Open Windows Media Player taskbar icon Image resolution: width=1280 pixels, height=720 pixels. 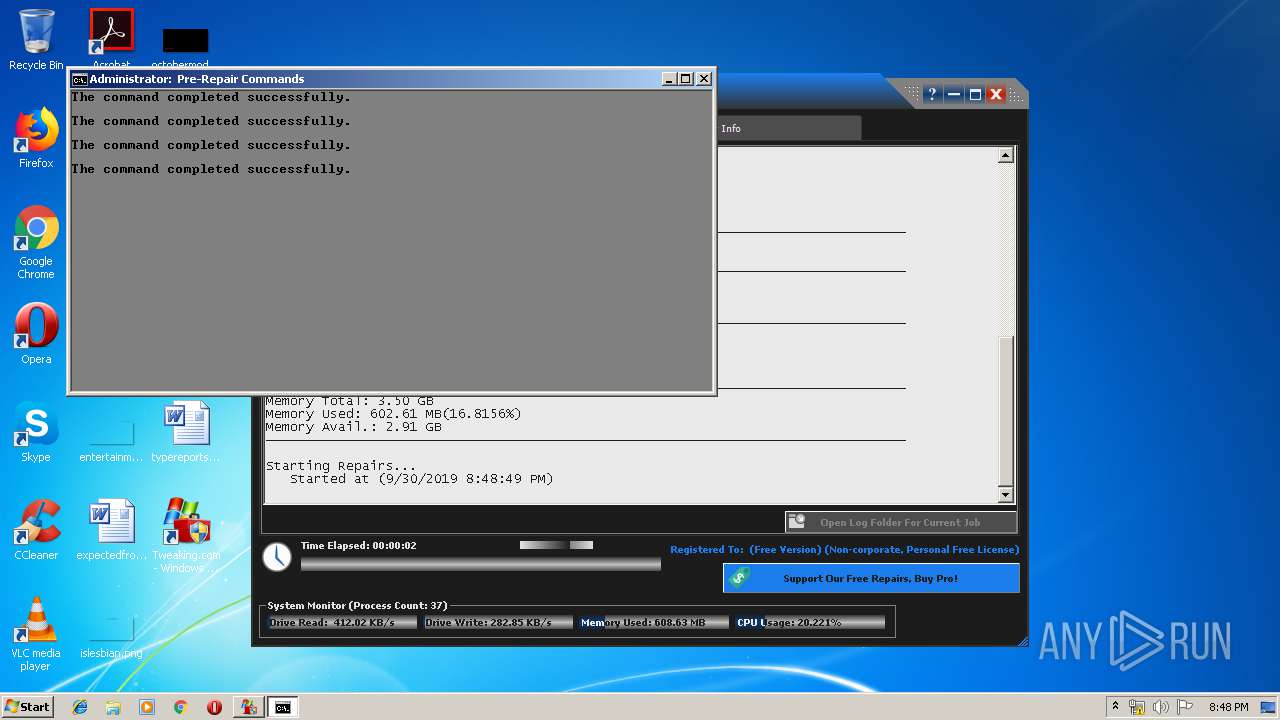coord(147,707)
